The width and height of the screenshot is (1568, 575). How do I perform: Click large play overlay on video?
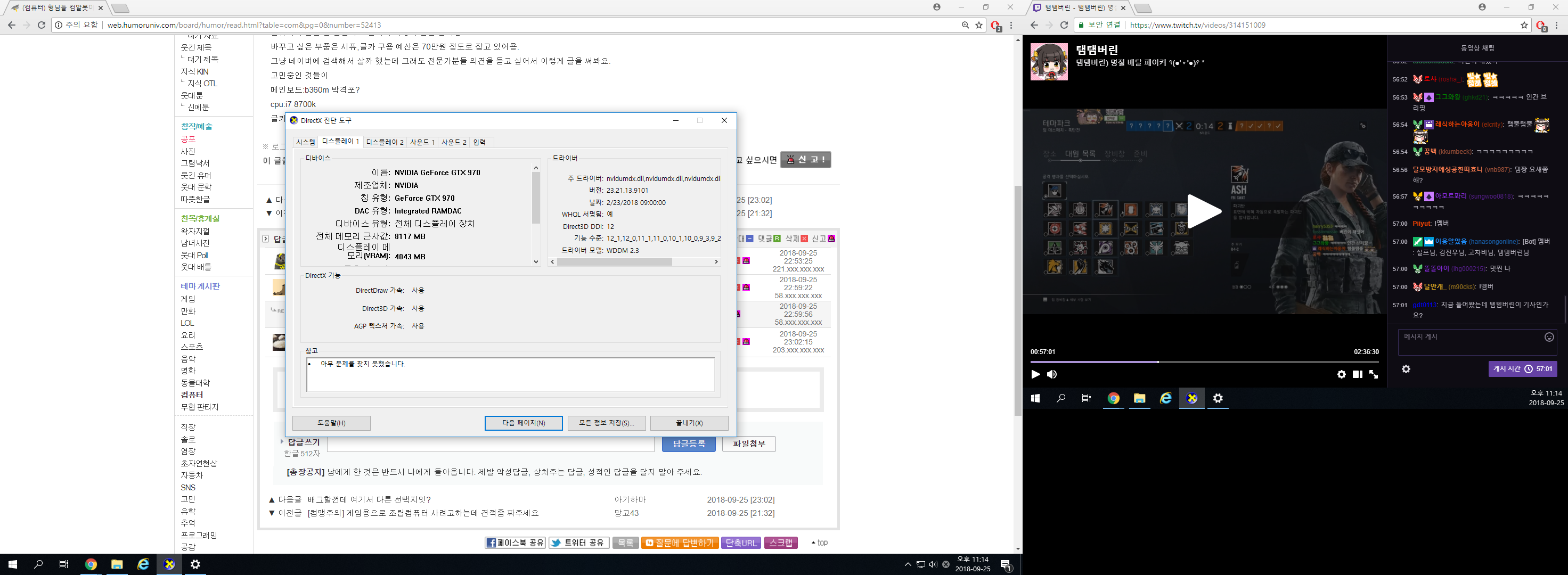point(1204,211)
